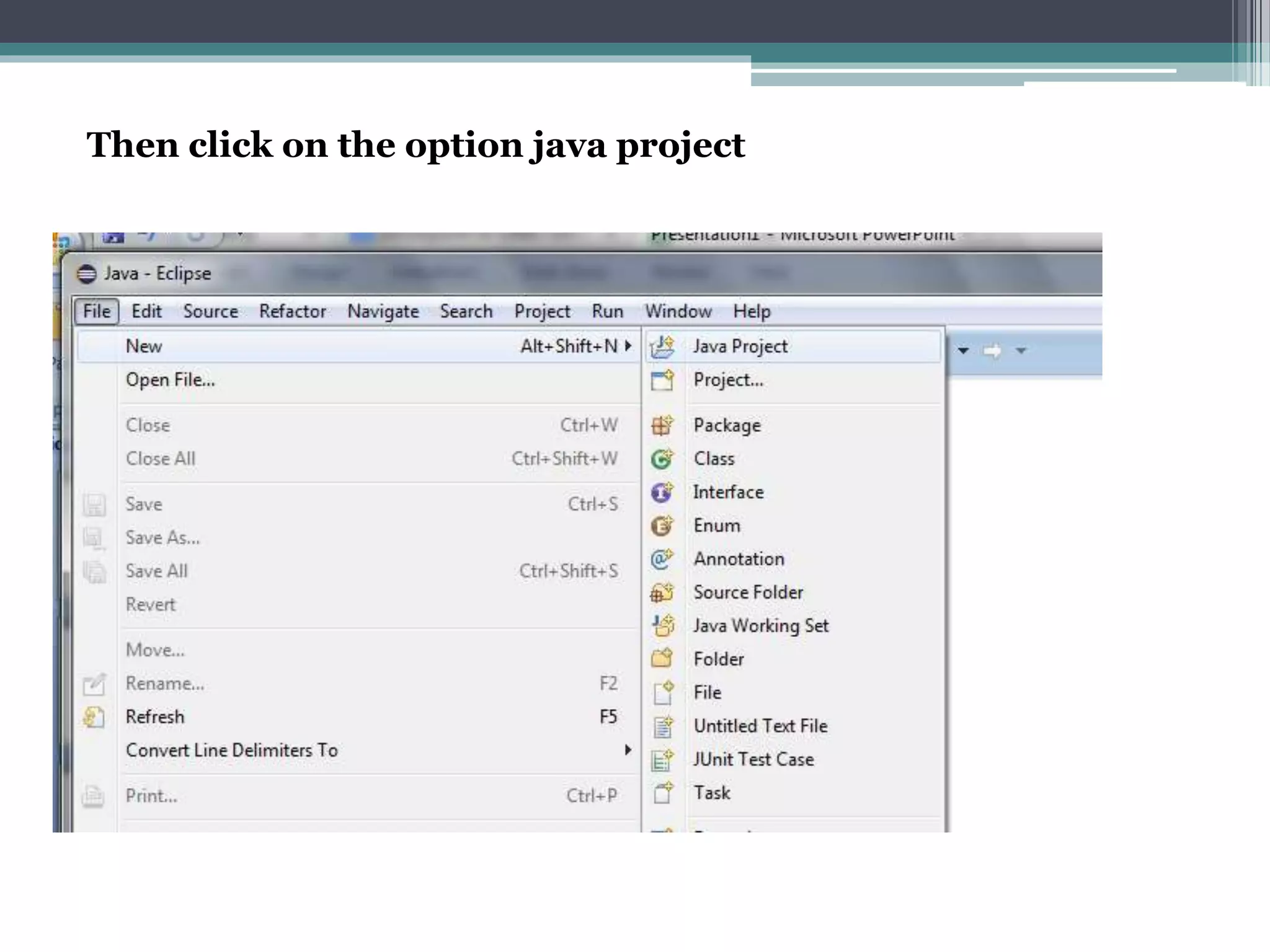Expand Convert Line Delimiters To submenu arrow
Image resolution: width=1270 pixels, height=952 pixels.
pyautogui.click(x=628, y=750)
